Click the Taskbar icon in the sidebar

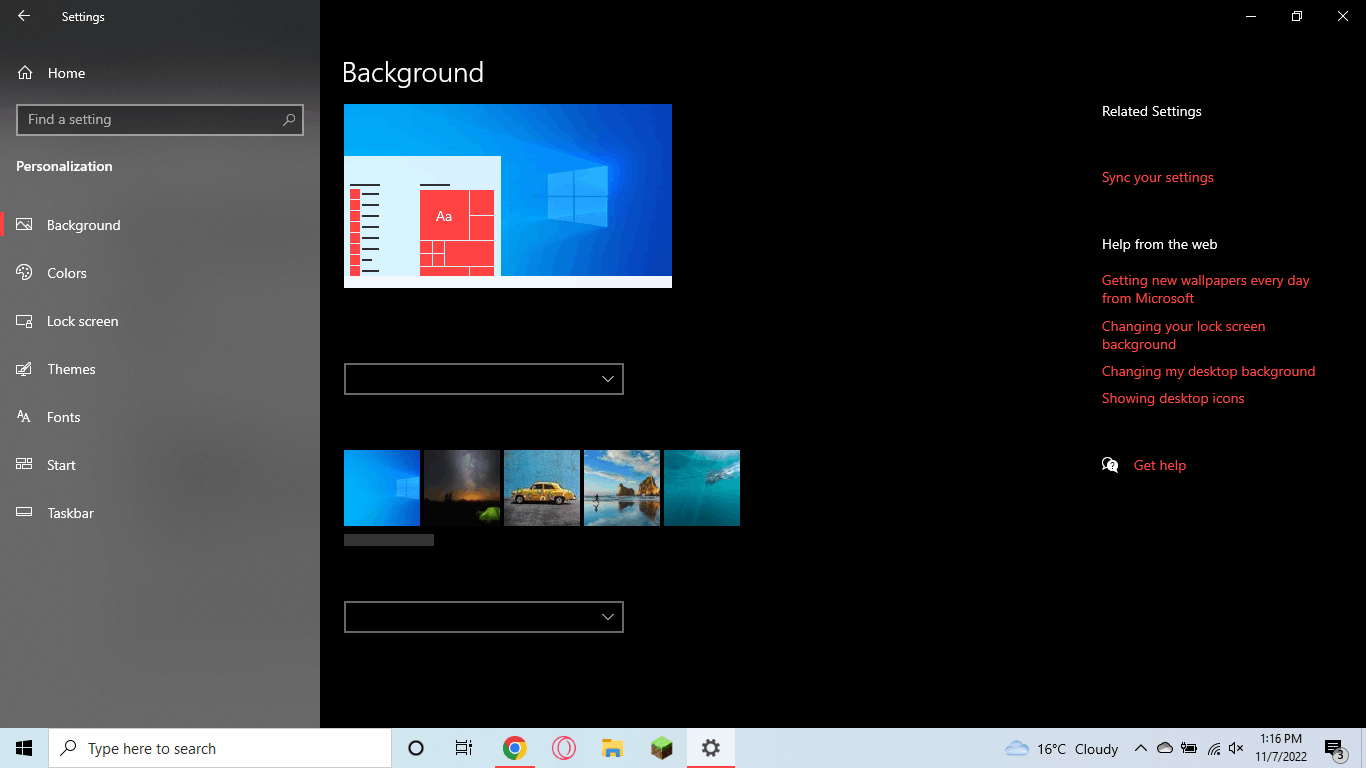(25, 513)
